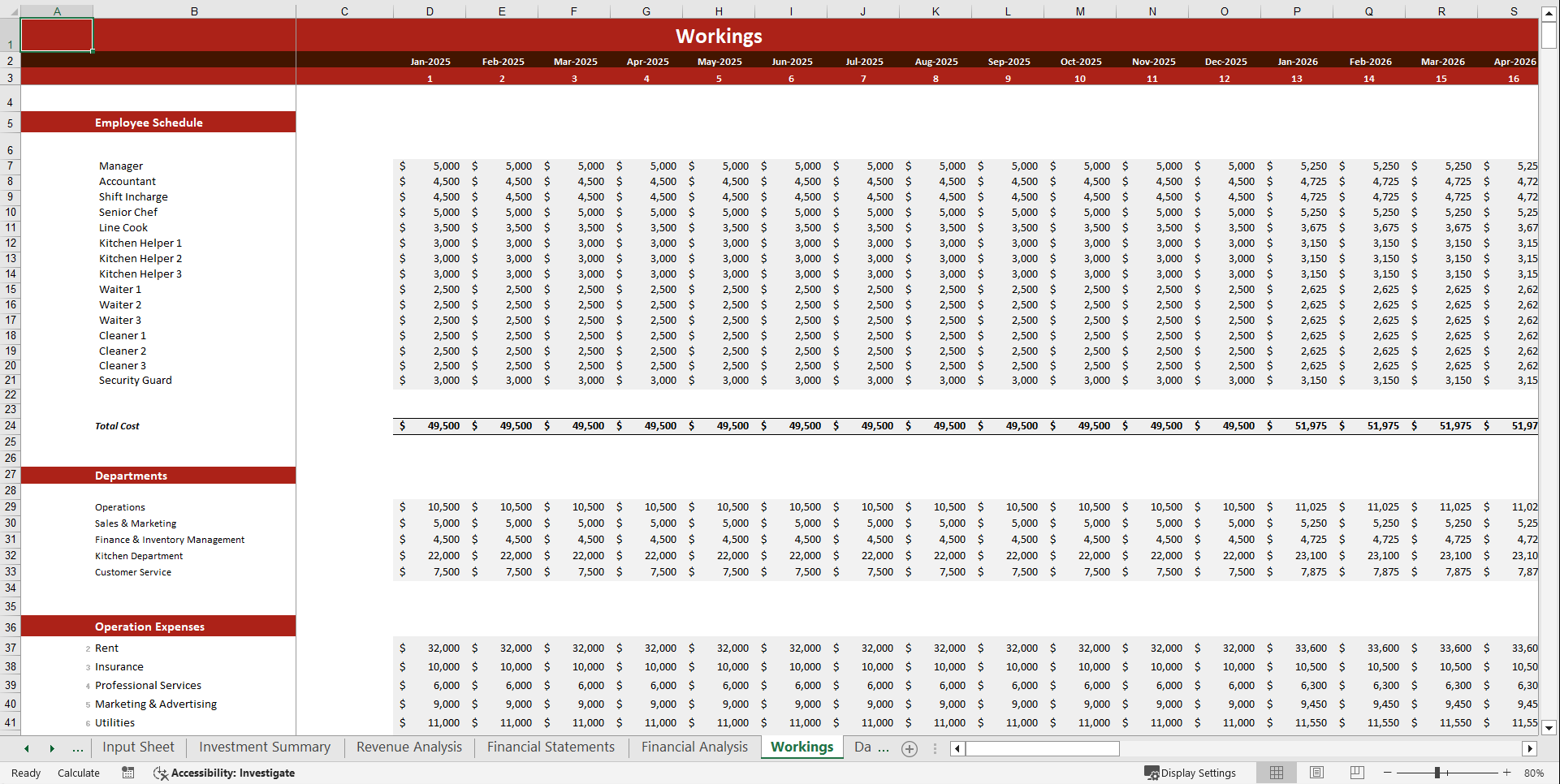Switch to Normal view icon

click(x=1276, y=773)
